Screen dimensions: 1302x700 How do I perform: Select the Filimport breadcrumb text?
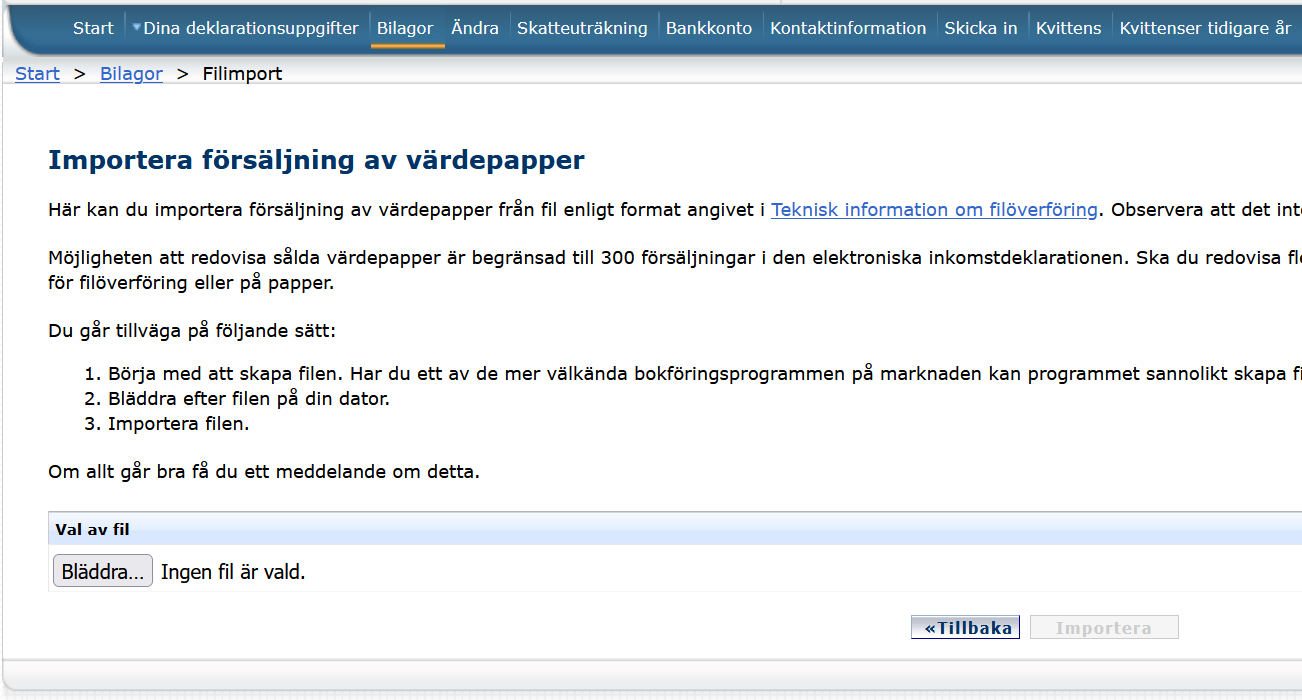click(x=242, y=73)
